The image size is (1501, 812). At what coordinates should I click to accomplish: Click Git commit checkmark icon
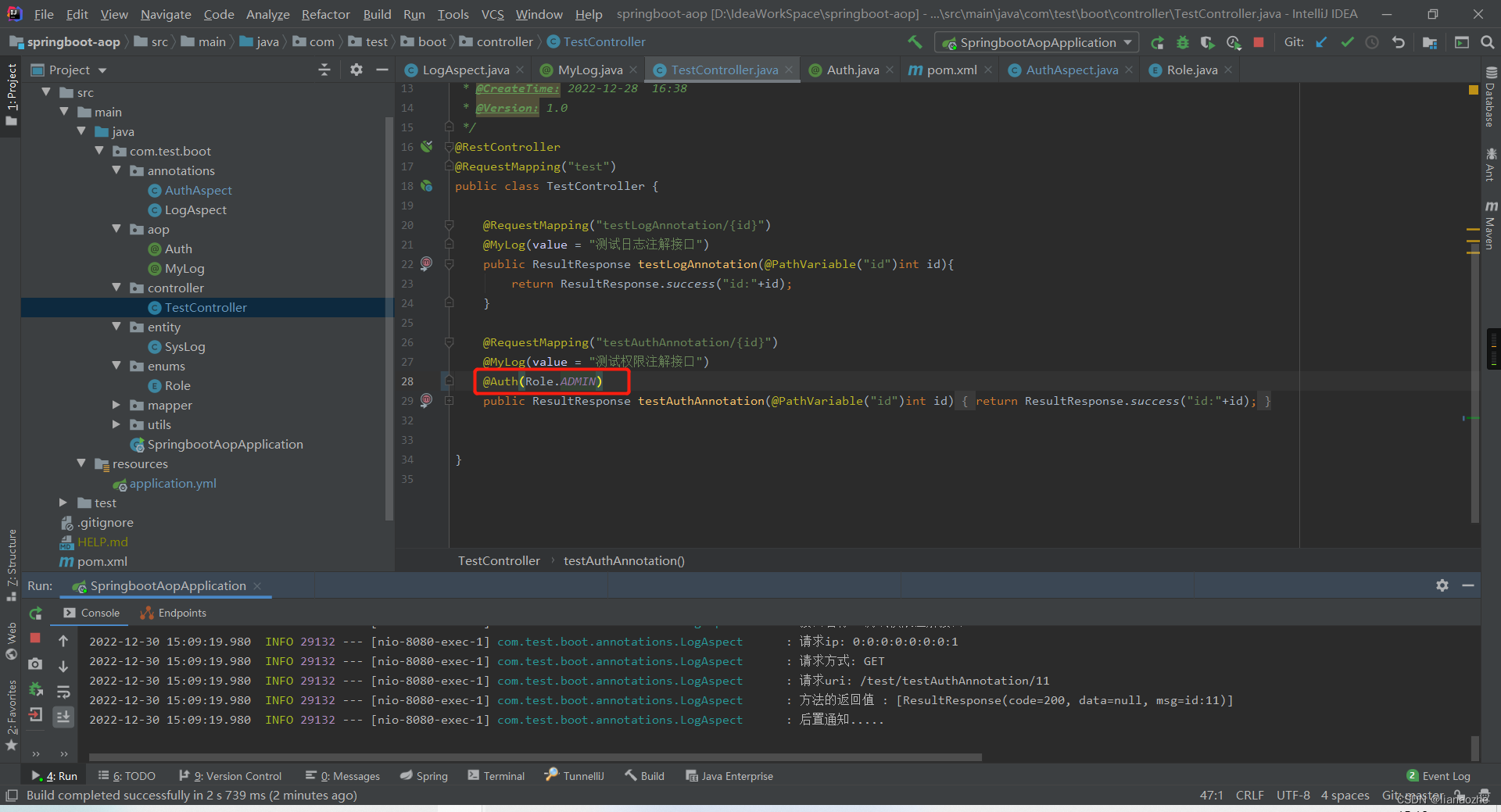[1347, 42]
